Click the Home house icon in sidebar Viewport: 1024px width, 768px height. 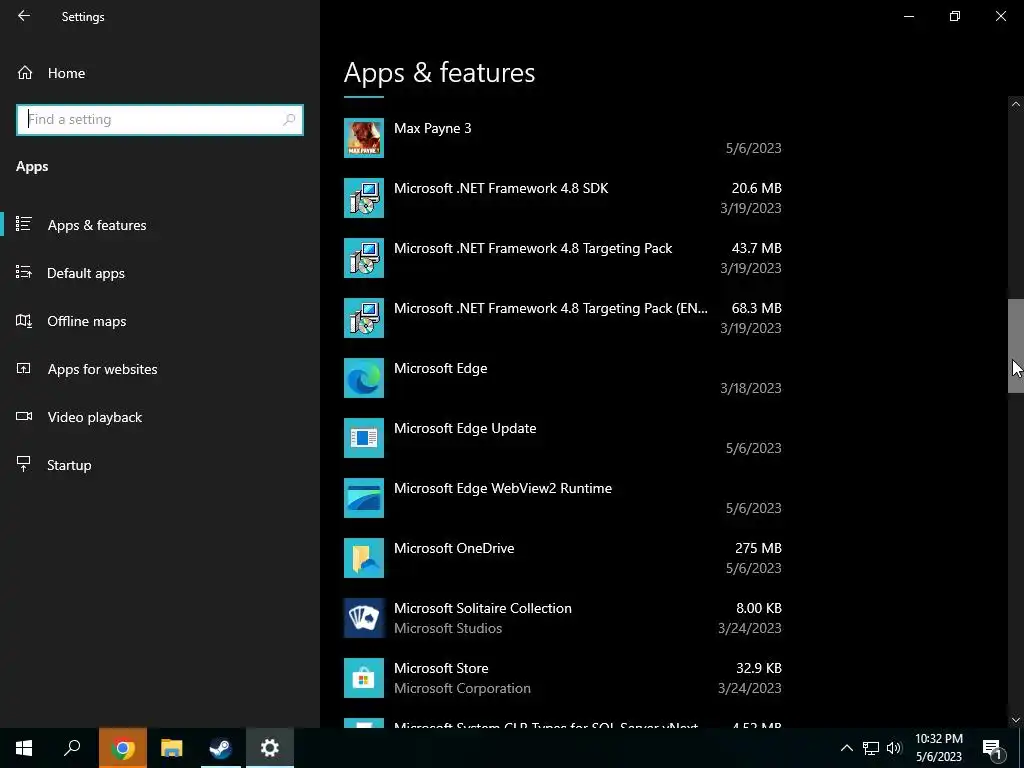coord(25,72)
